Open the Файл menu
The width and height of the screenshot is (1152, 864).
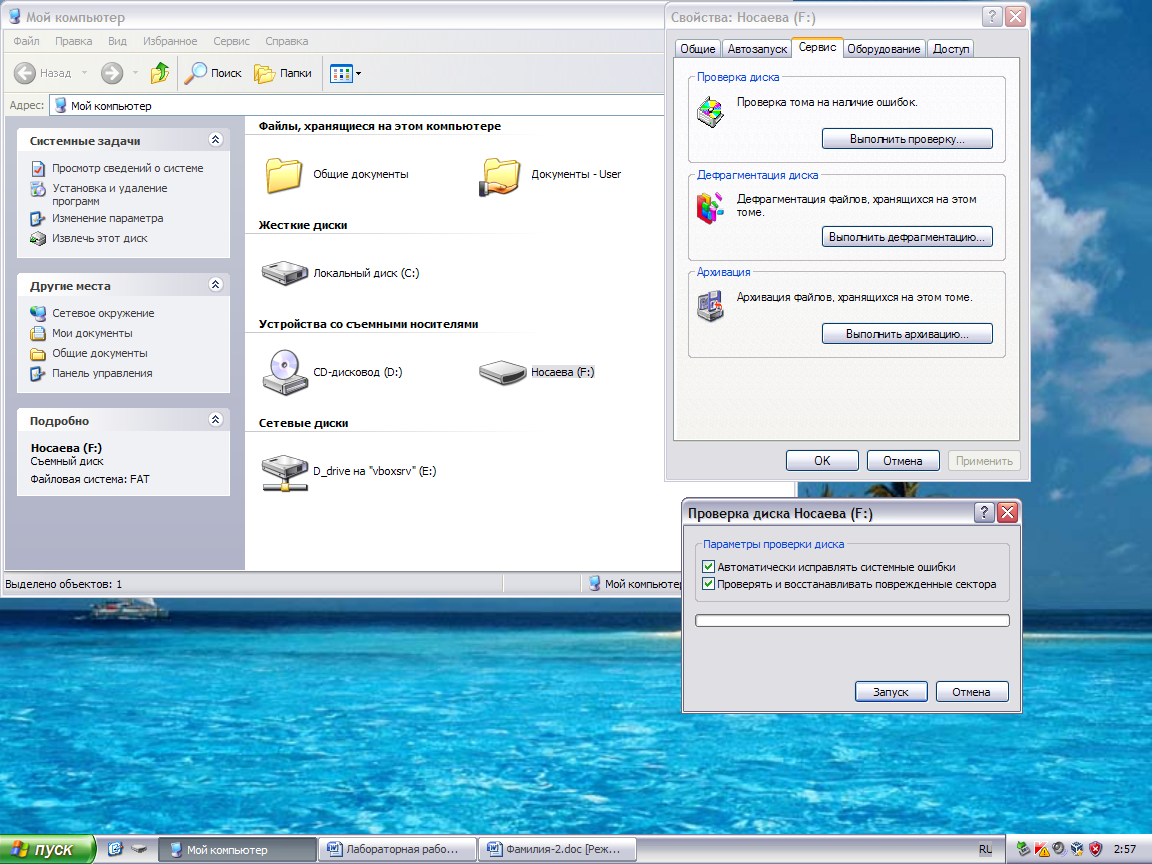click(26, 41)
